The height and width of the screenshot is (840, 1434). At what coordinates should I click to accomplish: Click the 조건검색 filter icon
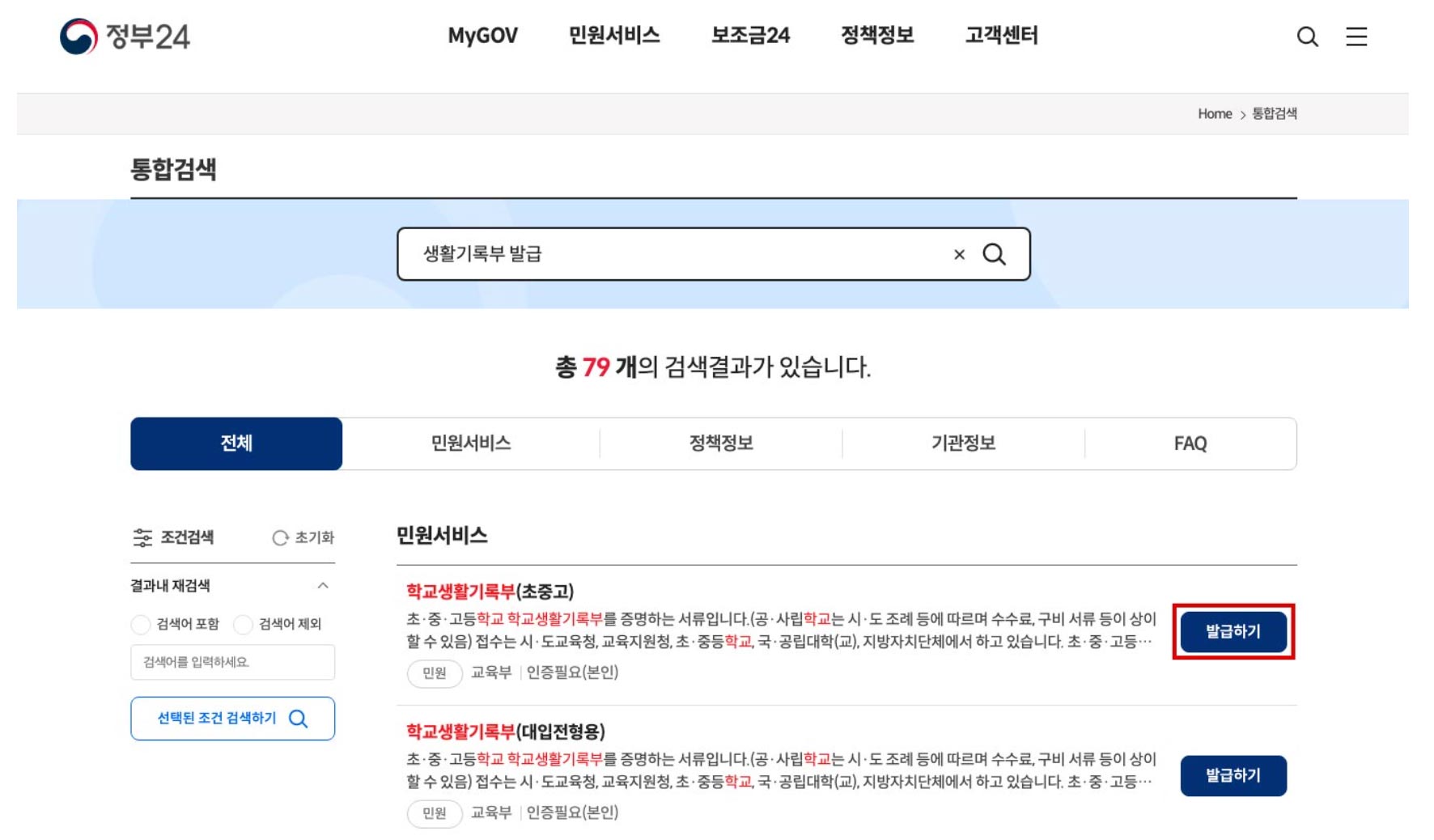(x=142, y=537)
